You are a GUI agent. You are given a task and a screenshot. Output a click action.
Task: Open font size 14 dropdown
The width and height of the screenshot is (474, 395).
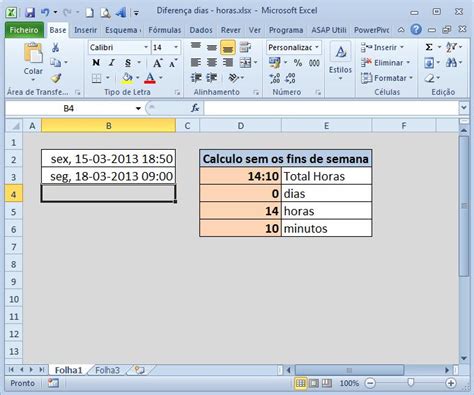coord(176,47)
